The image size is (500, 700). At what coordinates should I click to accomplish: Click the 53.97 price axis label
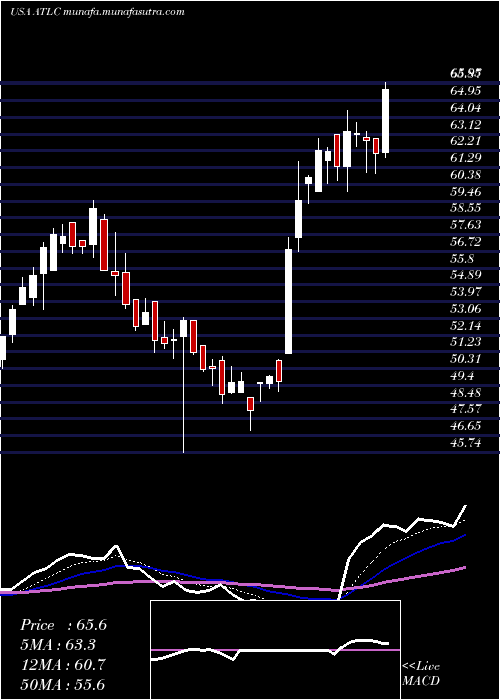[465, 292]
